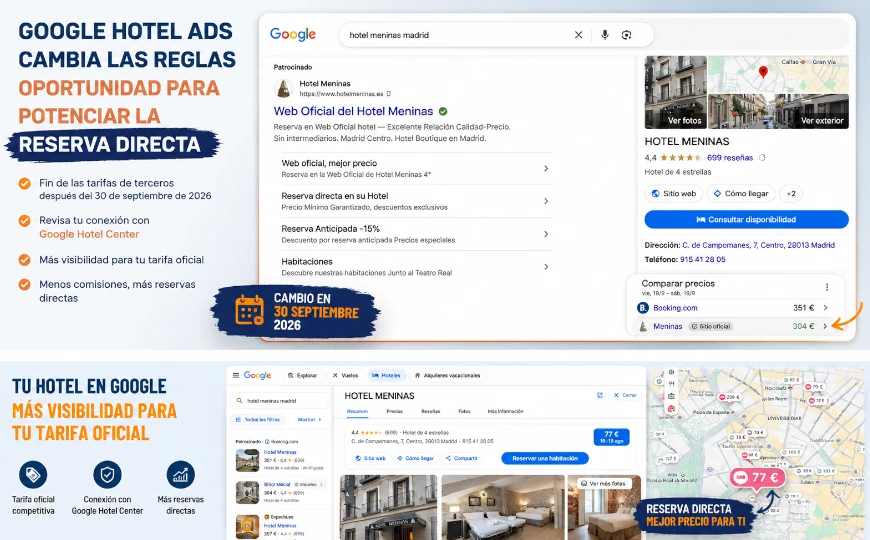
Task: Open the Precios tab
Action: click(394, 411)
